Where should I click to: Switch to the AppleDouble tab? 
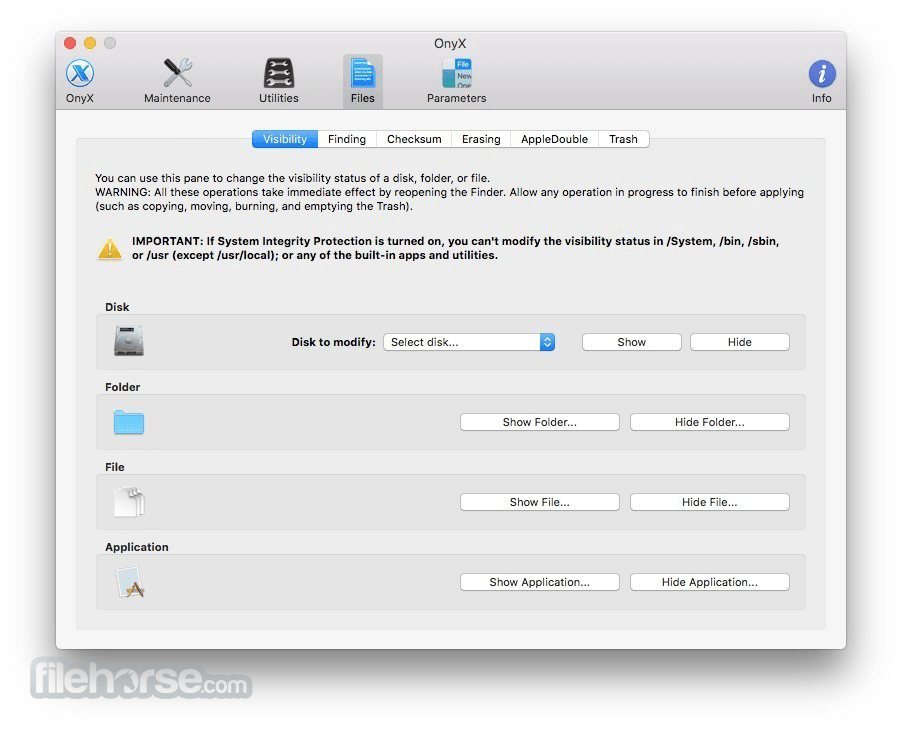555,139
